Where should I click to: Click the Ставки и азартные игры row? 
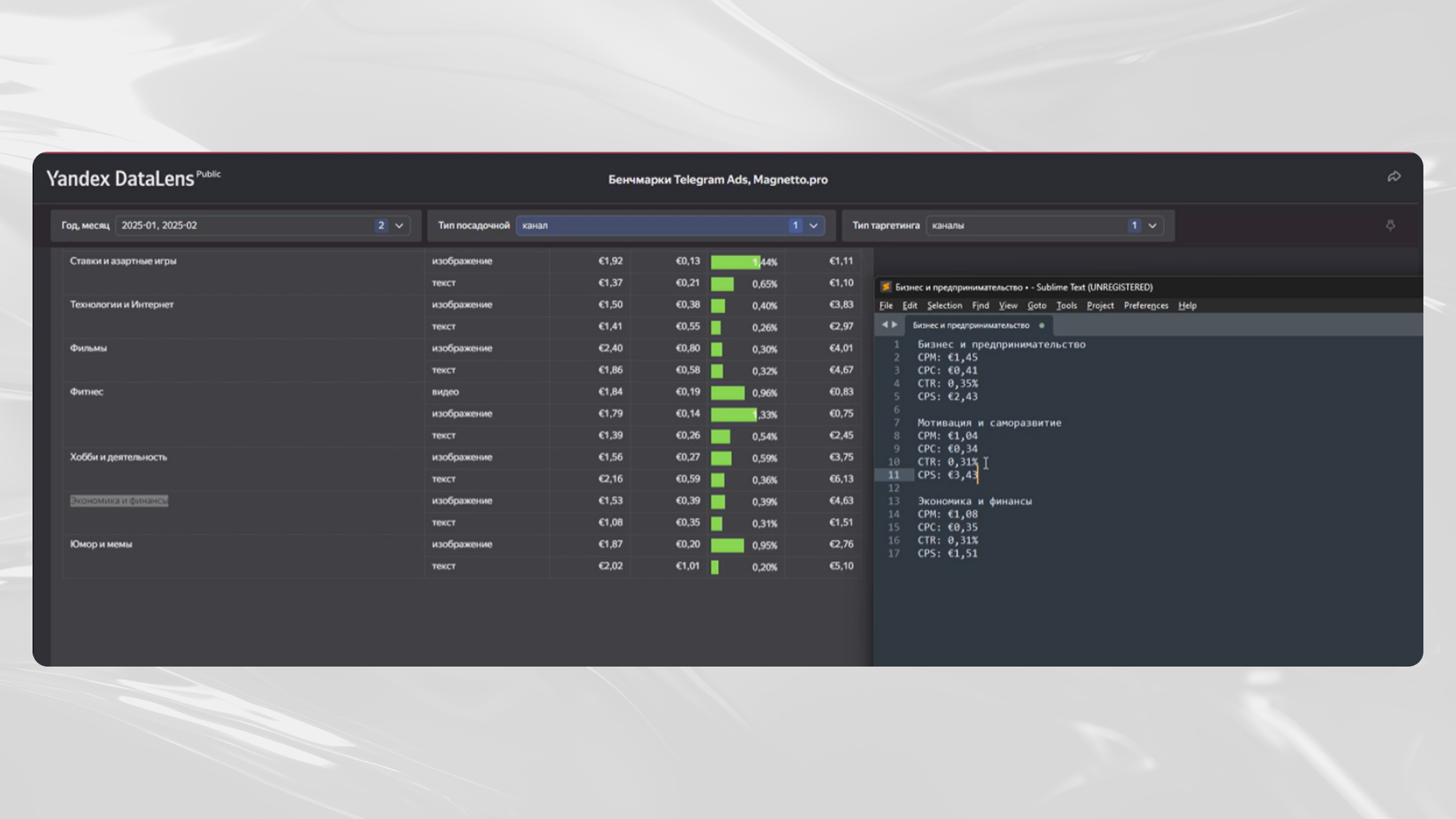(123, 261)
